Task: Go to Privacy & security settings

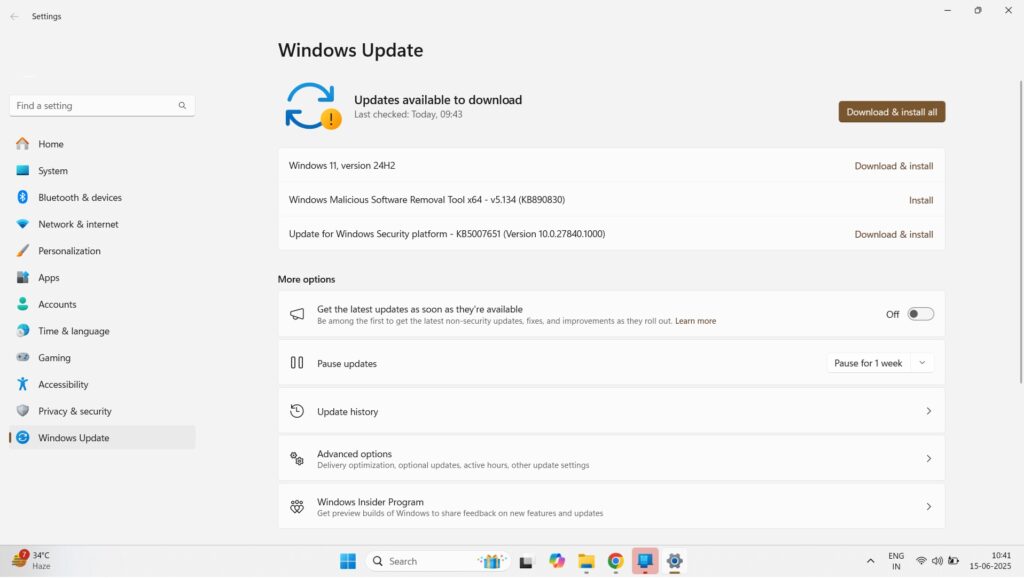Action: (103, 411)
